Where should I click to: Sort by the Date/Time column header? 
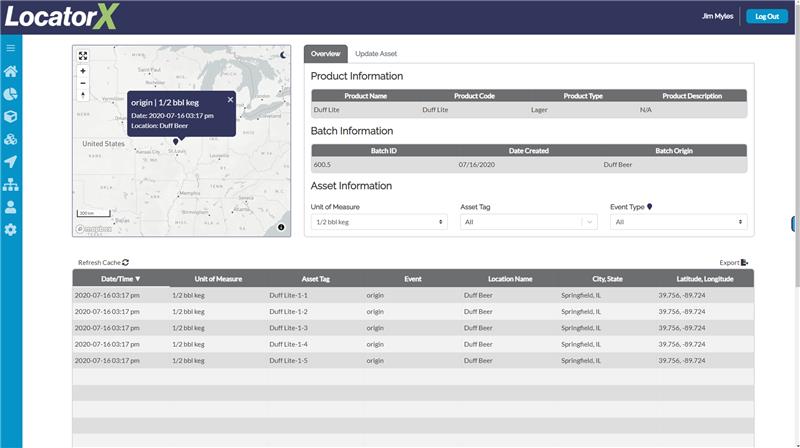[x=121, y=279]
